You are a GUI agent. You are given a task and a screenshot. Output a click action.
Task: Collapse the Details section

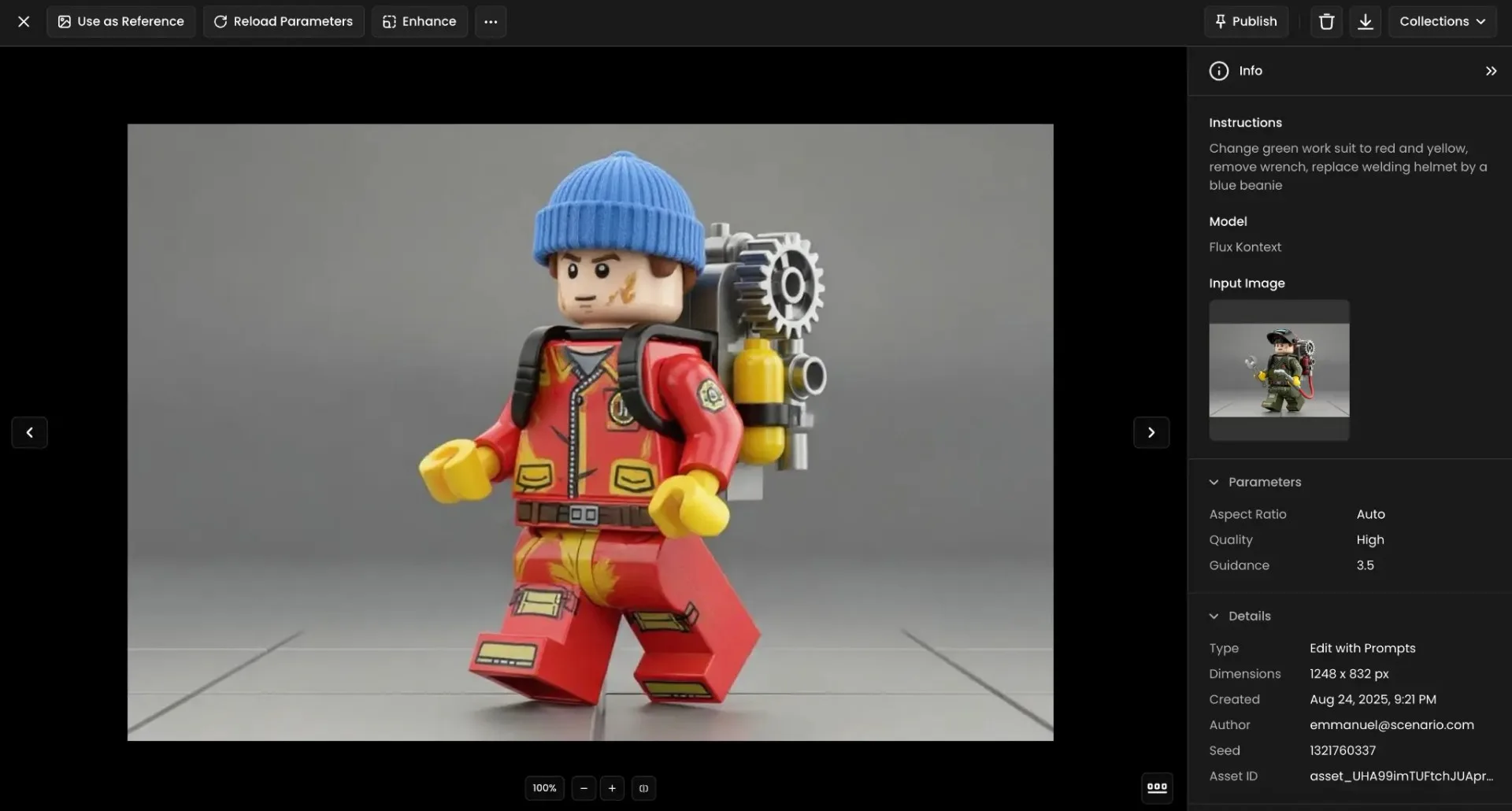click(x=1214, y=616)
